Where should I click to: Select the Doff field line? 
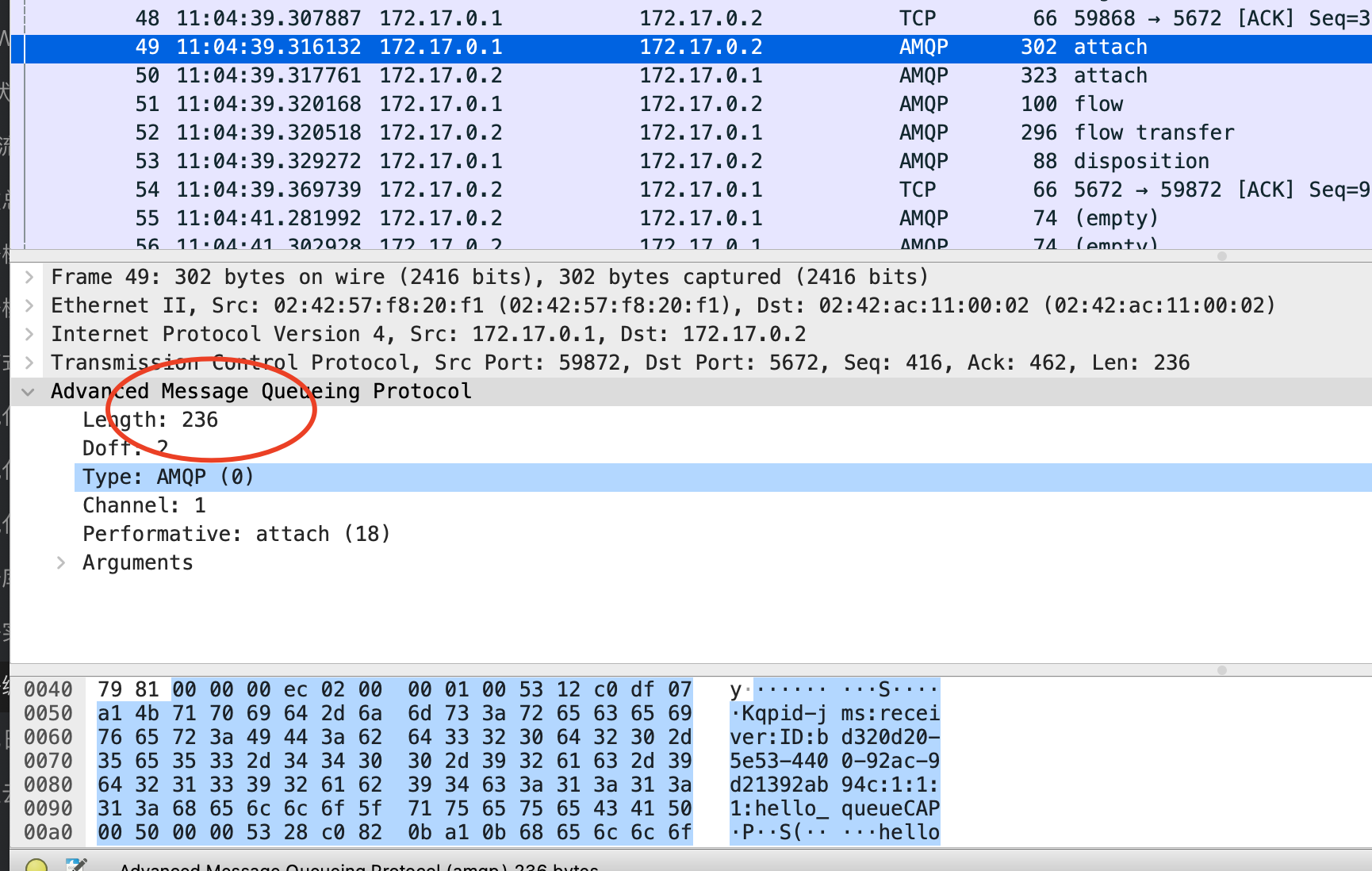point(125,448)
